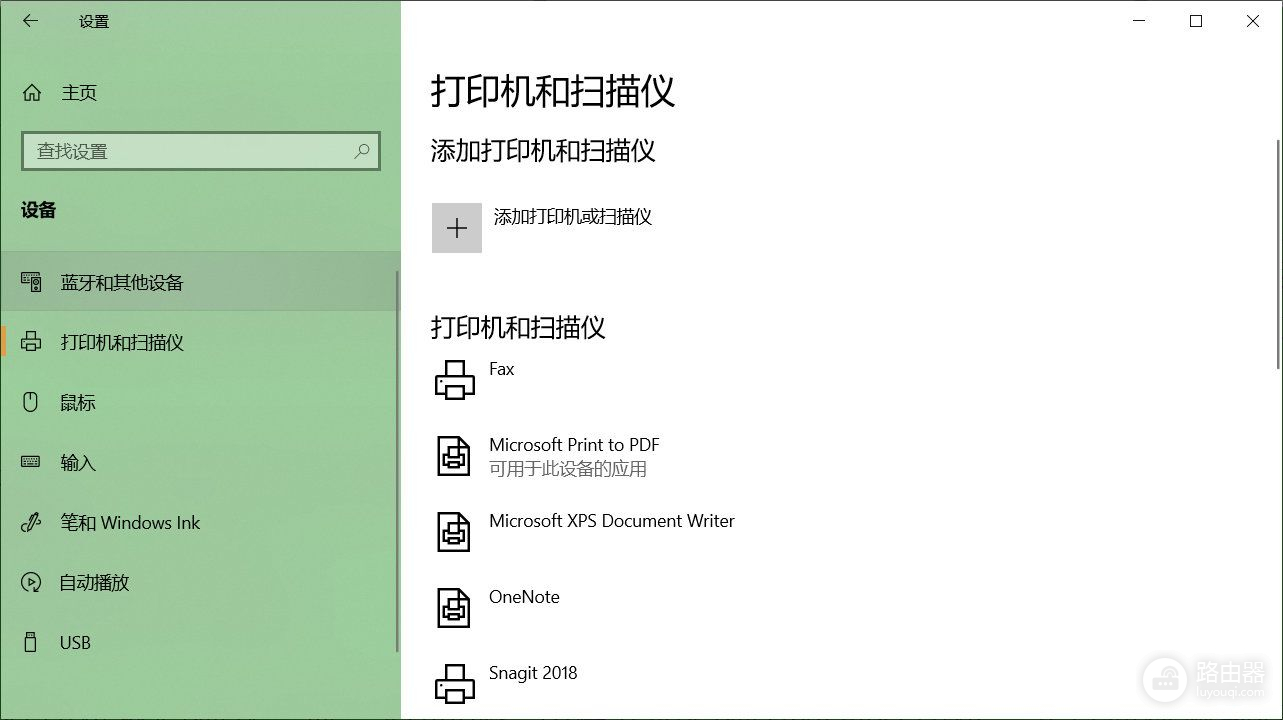Screen dimensions: 1283x720
Task: Focus the 查找设置 search box
Action: click(201, 151)
